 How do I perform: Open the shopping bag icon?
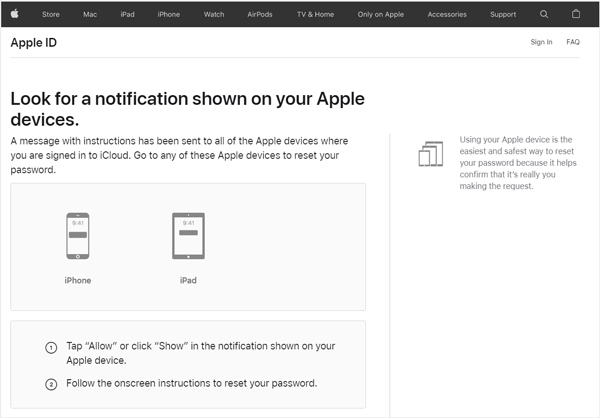tap(576, 14)
